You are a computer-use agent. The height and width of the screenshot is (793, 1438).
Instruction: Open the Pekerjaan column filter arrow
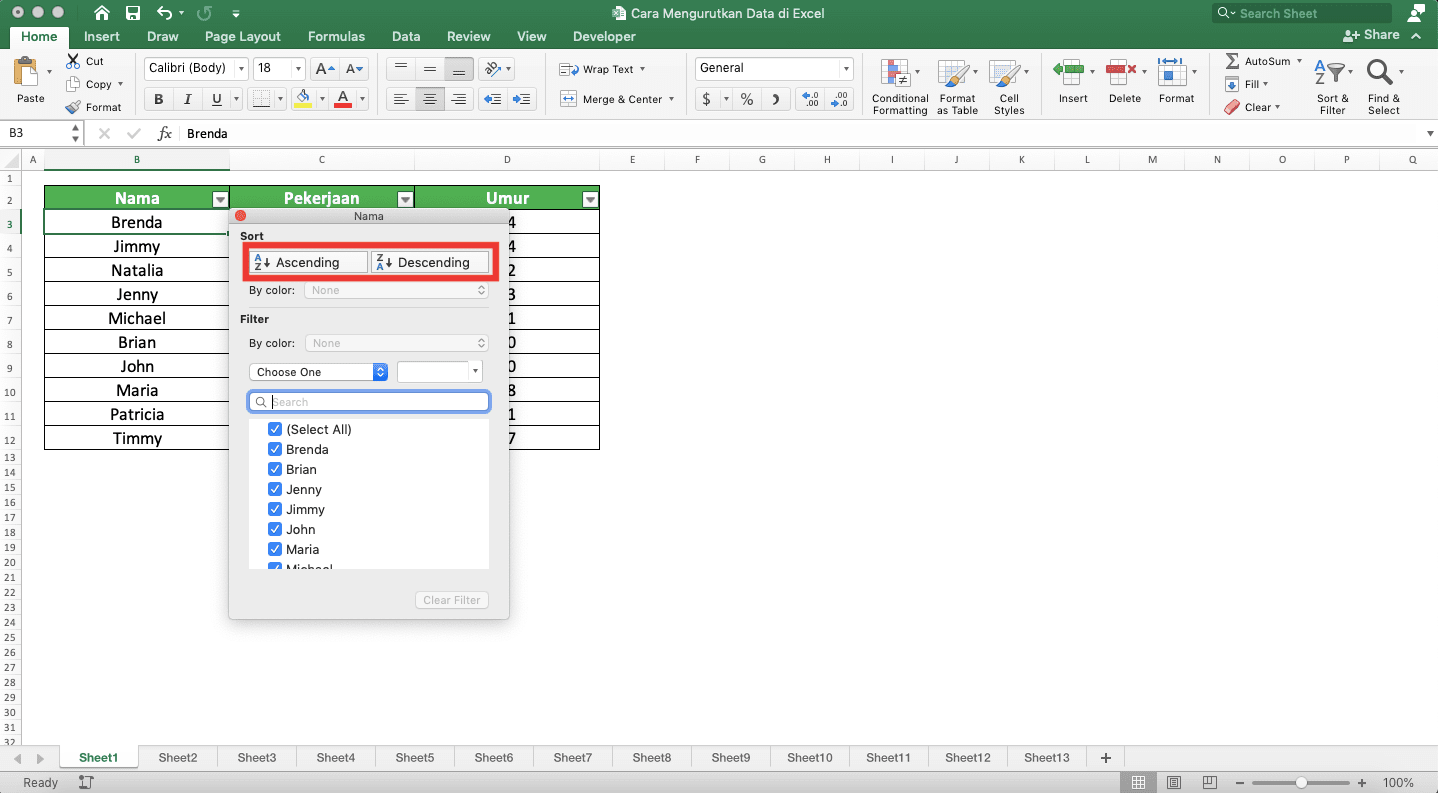pos(405,199)
